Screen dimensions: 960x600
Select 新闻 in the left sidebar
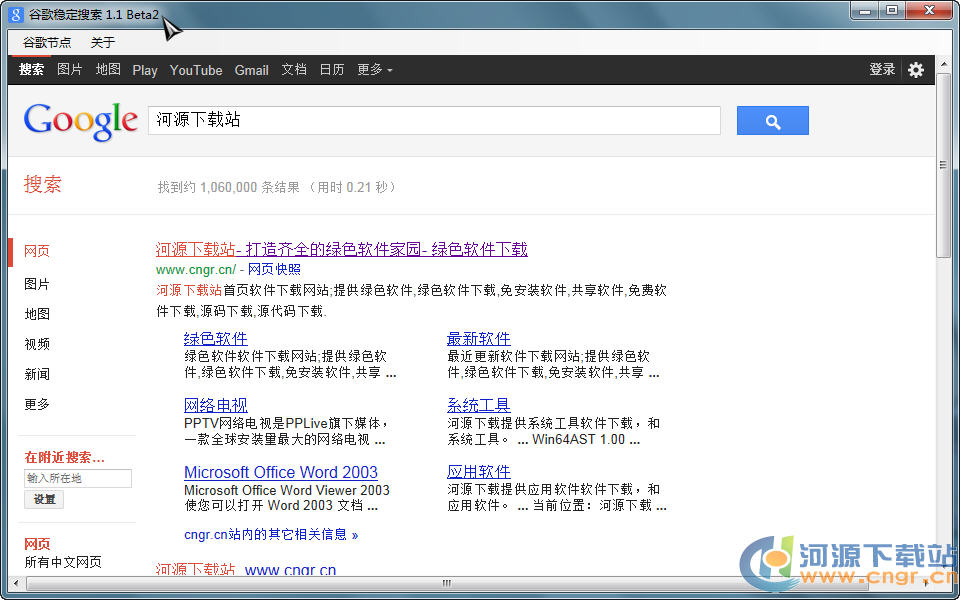37,374
